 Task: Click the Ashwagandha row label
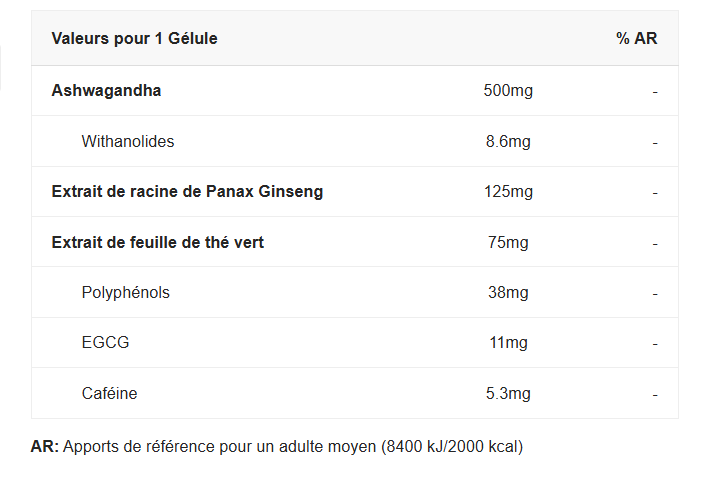[x=106, y=91]
